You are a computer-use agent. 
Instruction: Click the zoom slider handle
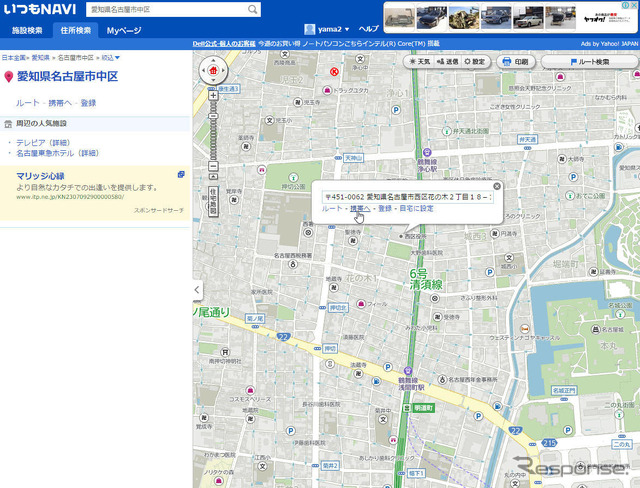(x=213, y=116)
